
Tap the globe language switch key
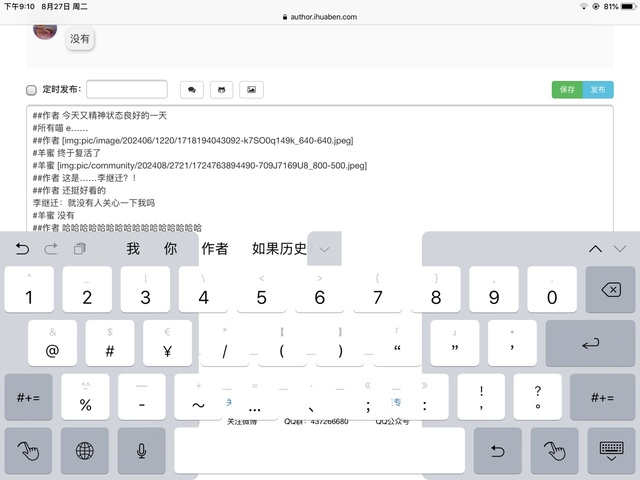pyautogui.click(x=86, y=451)
